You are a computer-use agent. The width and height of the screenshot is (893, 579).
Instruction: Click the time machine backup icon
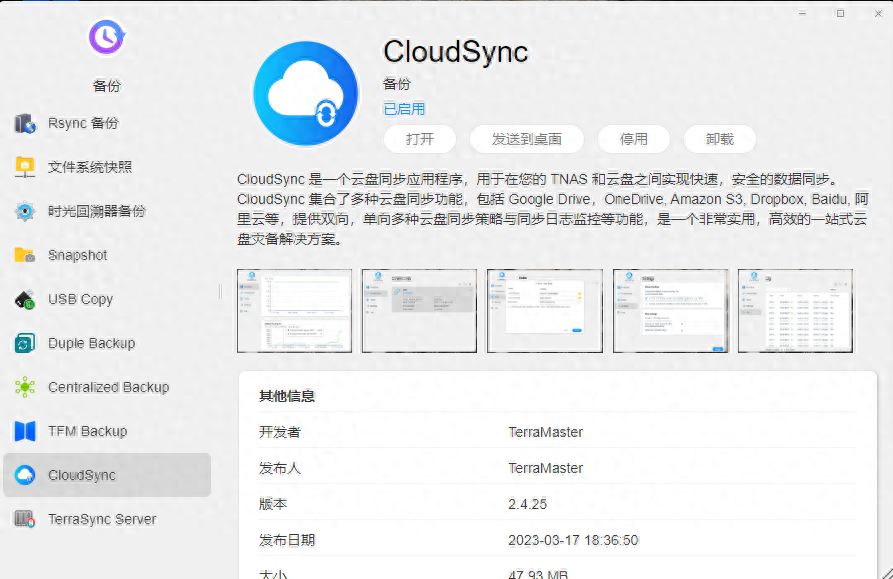(25, 211)
